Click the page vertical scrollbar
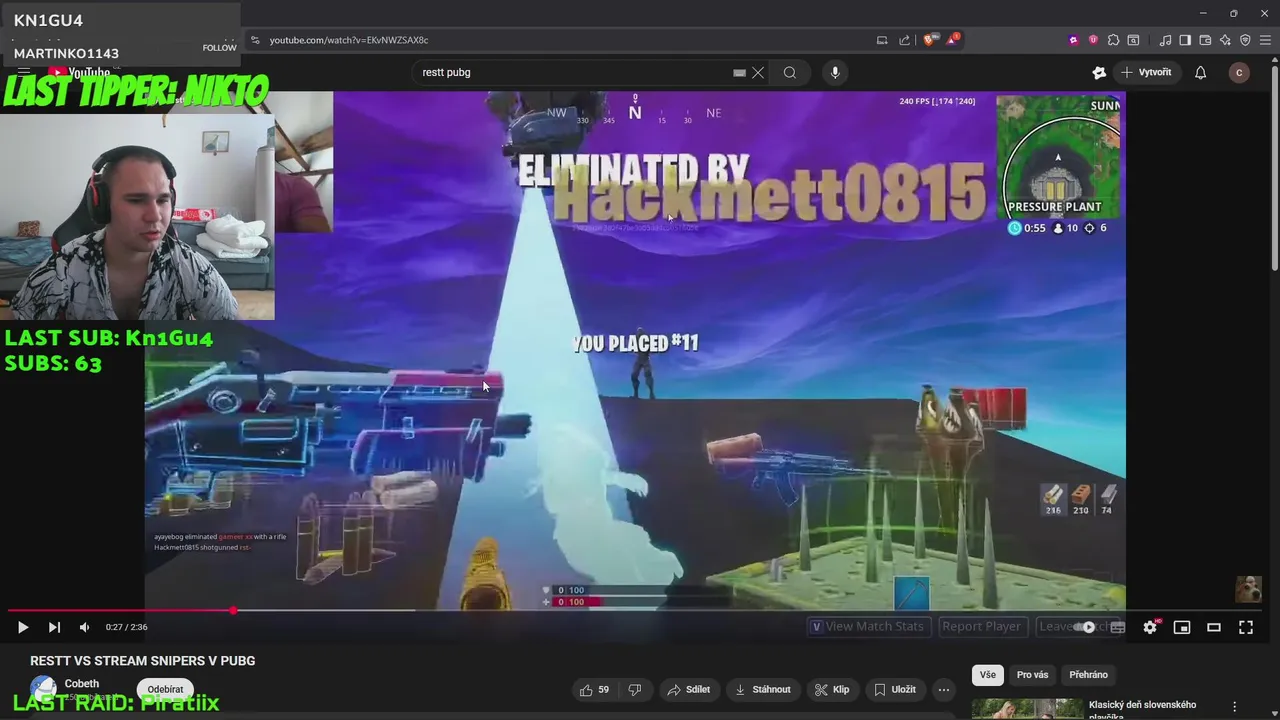 (x=1274, y=170)
